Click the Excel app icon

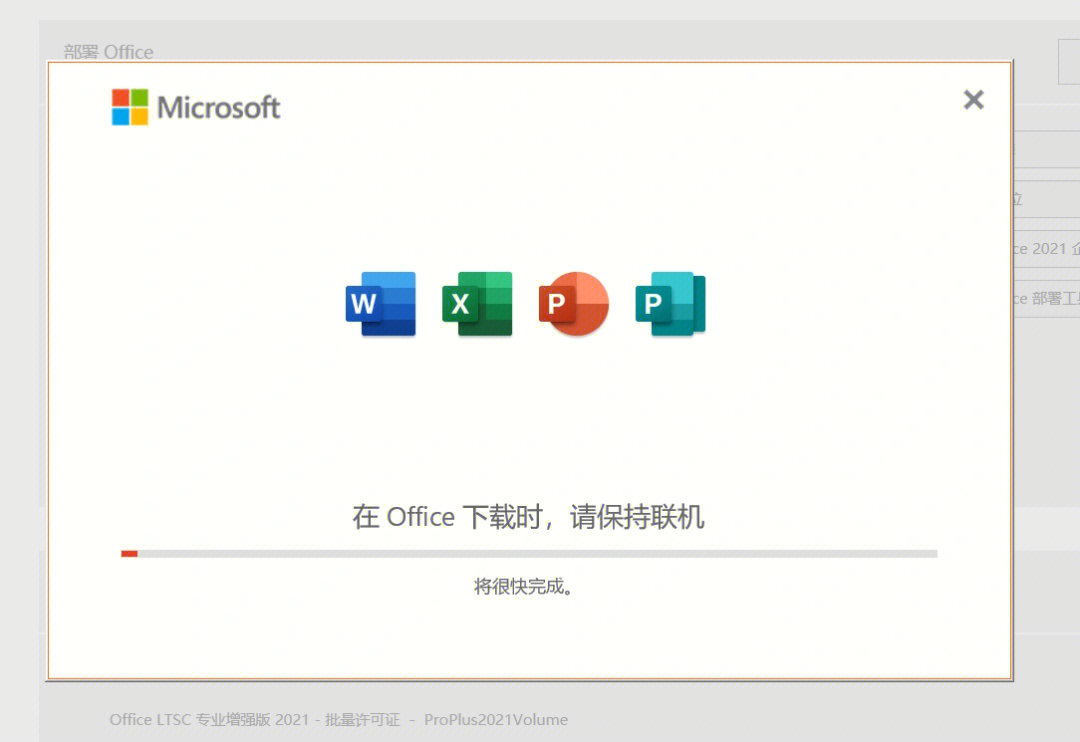tap(477, 304)
